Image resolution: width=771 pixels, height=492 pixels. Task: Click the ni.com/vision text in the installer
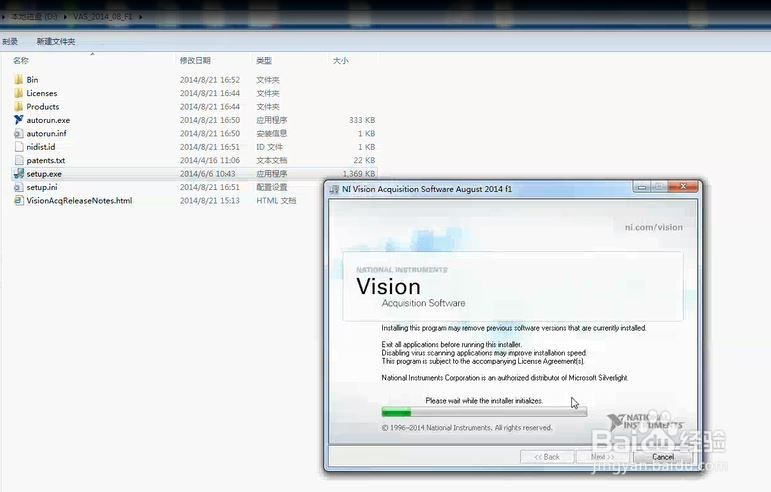[x=654, y=227]
